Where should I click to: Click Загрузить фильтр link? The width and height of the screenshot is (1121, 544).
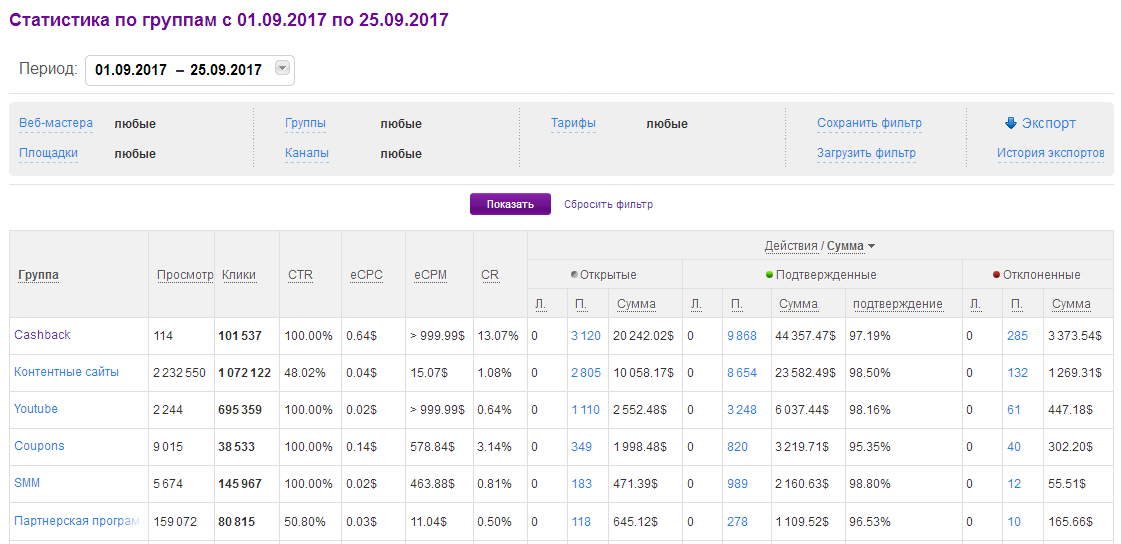866,153
